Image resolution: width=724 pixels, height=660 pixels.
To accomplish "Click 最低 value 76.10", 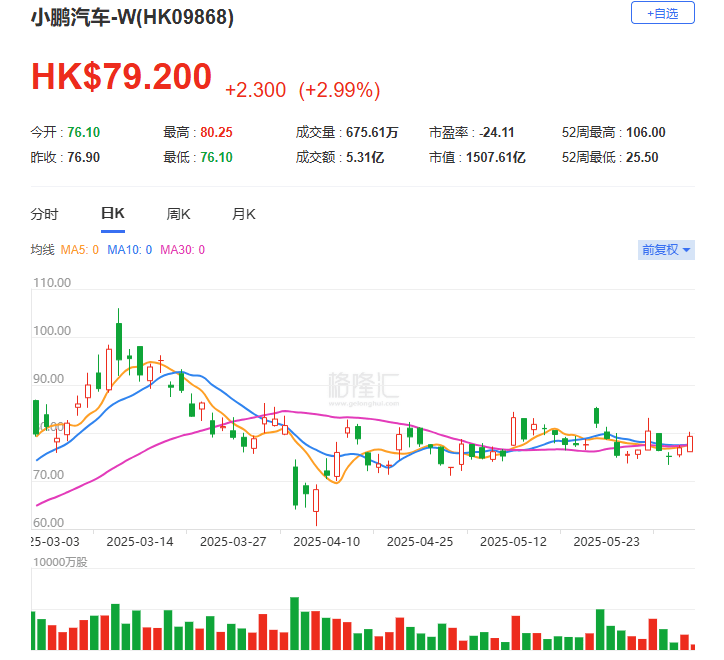I will coord(216,157).
